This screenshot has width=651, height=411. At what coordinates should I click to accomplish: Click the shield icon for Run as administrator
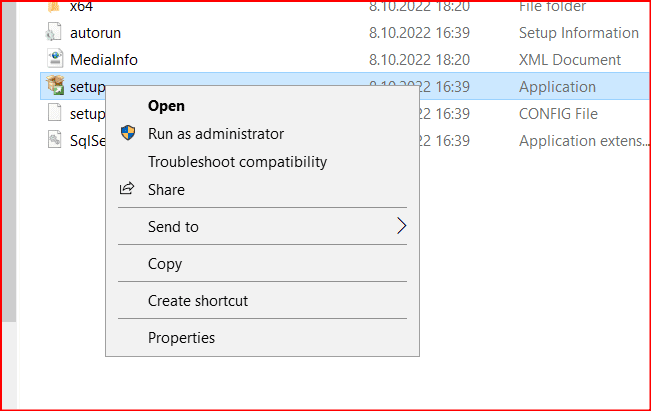coord(127,134)
